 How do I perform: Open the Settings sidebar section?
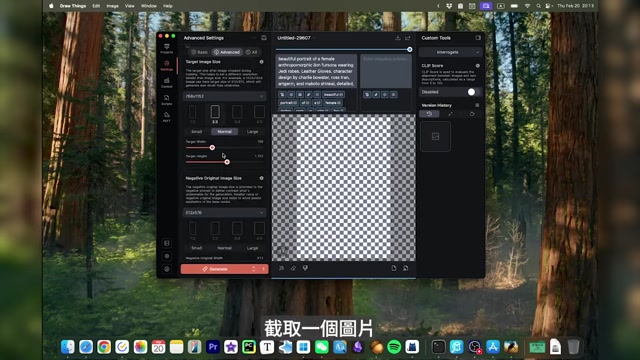(x=167, y=66)
